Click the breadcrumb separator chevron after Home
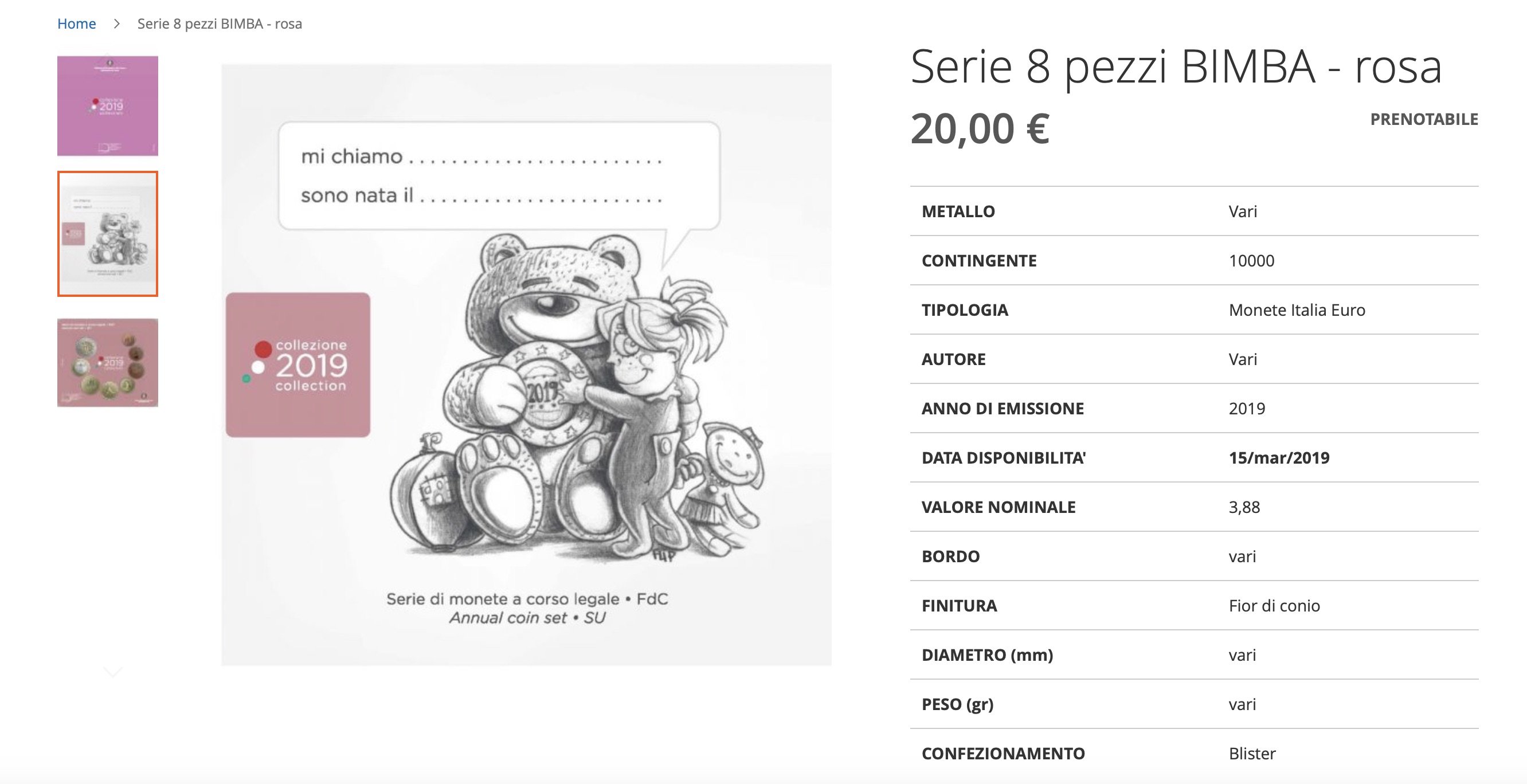Image resolution: width=1527 pixels, height=784 pixels. pyautogui.click(x=117, y=23)
